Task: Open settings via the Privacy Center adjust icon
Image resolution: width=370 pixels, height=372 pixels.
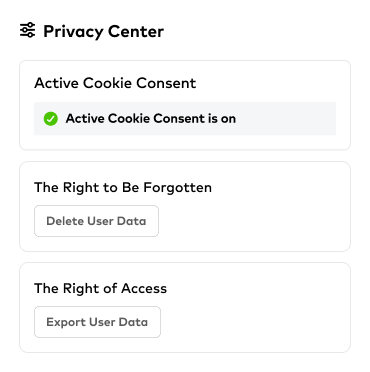Action: tap(27, 30)
